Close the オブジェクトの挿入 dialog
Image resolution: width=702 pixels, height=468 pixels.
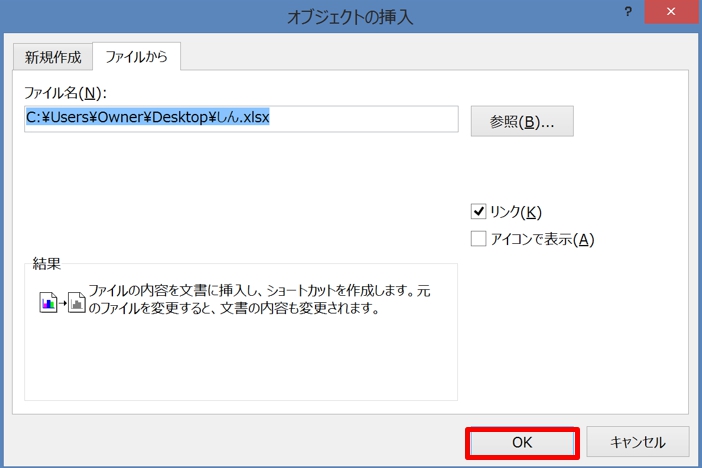pos(671,12)
